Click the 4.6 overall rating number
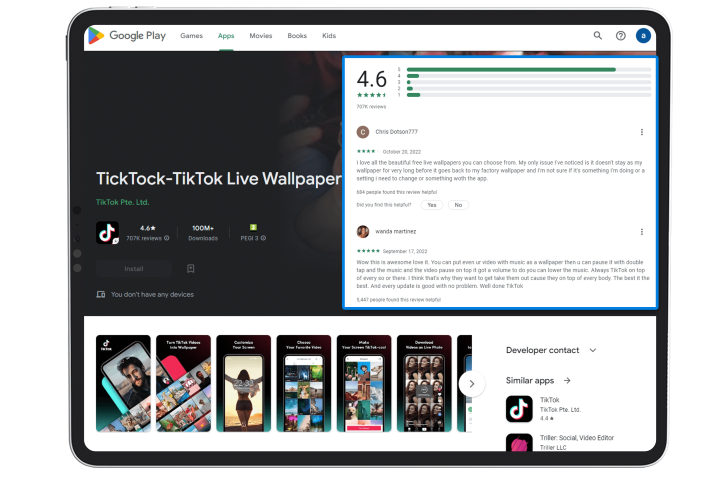This screenshot has height=480, width=713. [372, 79]
